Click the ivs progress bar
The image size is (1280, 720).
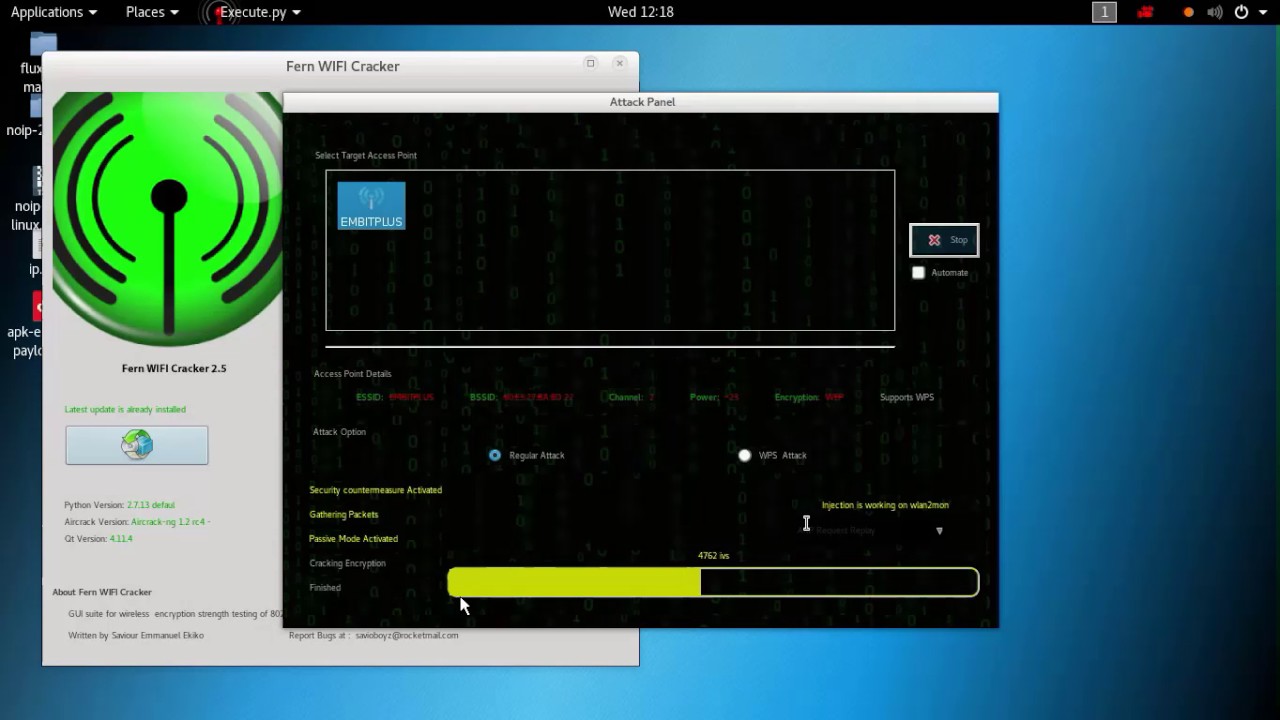tap(713, 582)
